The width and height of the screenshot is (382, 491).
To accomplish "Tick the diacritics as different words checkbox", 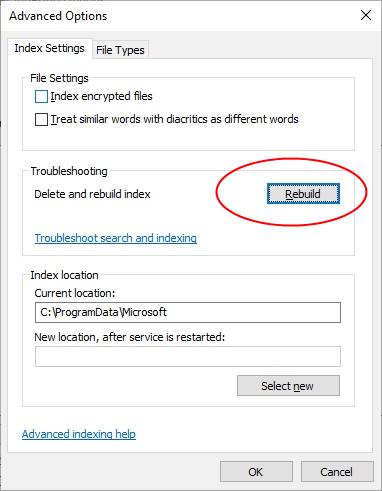I will point(41,119).
